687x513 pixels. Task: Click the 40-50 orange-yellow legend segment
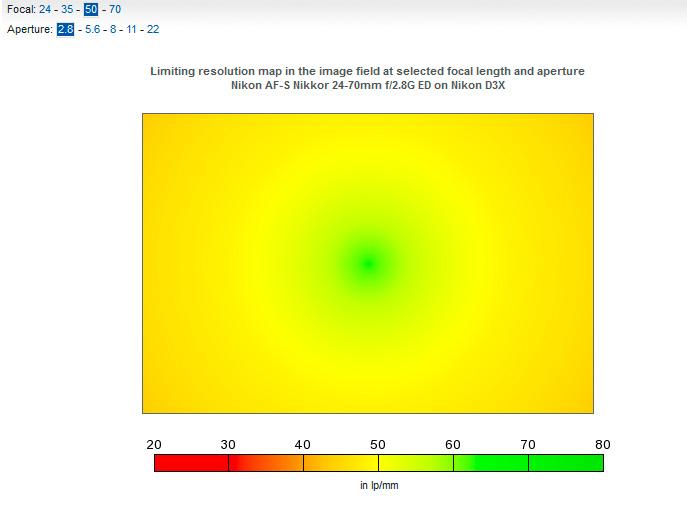tap(341, 463)
